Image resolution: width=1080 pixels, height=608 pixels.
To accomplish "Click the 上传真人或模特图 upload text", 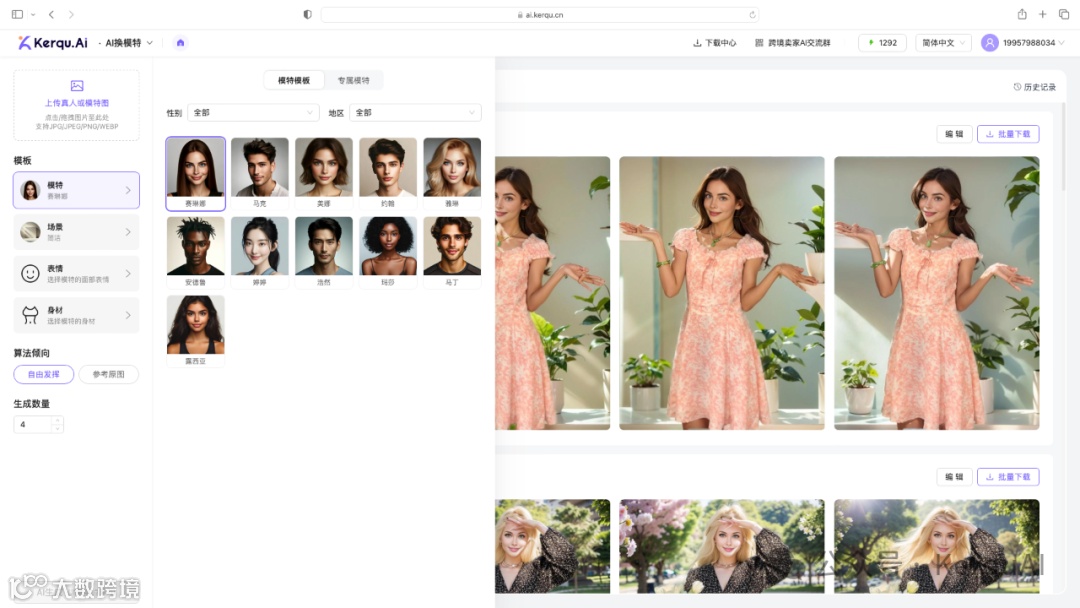I will point(77,103).
